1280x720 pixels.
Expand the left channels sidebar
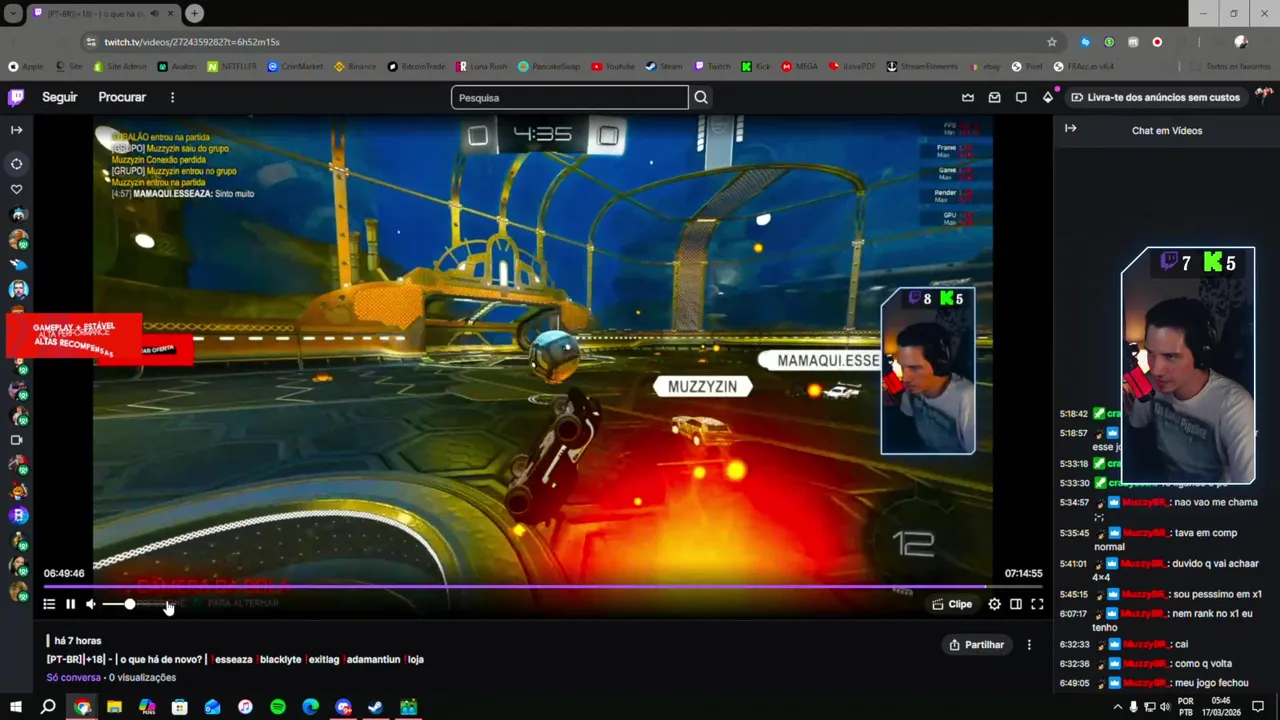coord(16,130)
